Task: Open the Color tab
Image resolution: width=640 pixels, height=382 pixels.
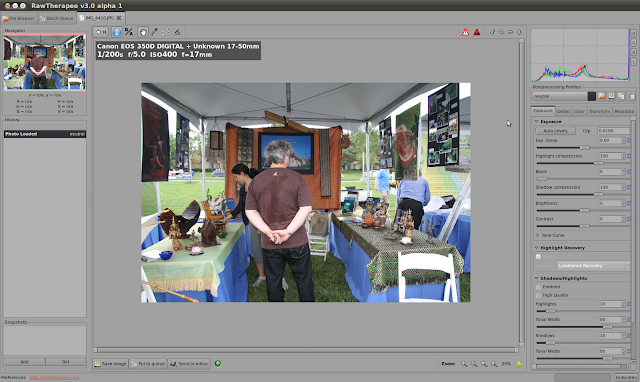Action: pos(579,111)
